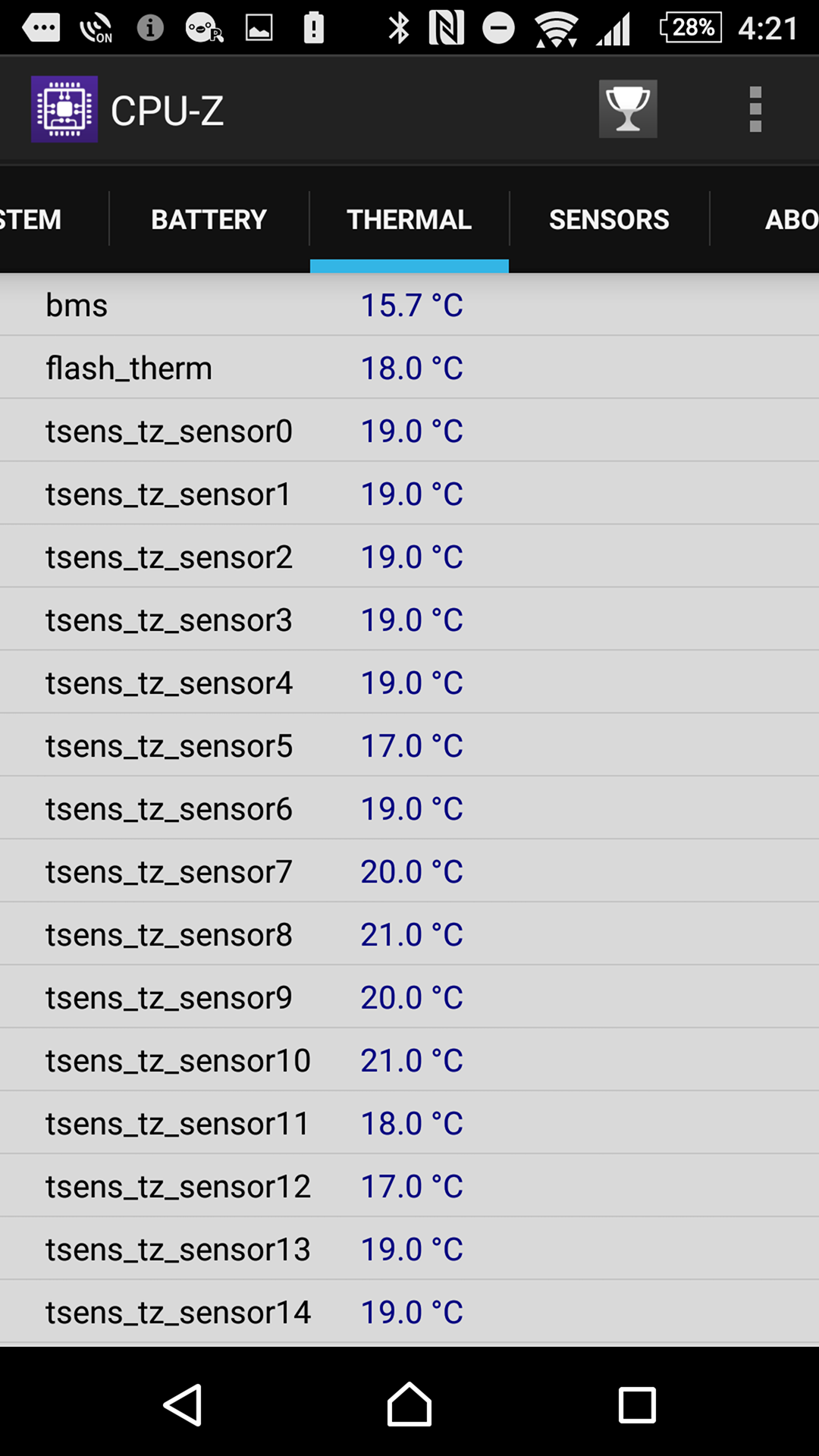Select the flash_therm temperature row
Viewport: 819px width, 1456px height.
[409, 368]
